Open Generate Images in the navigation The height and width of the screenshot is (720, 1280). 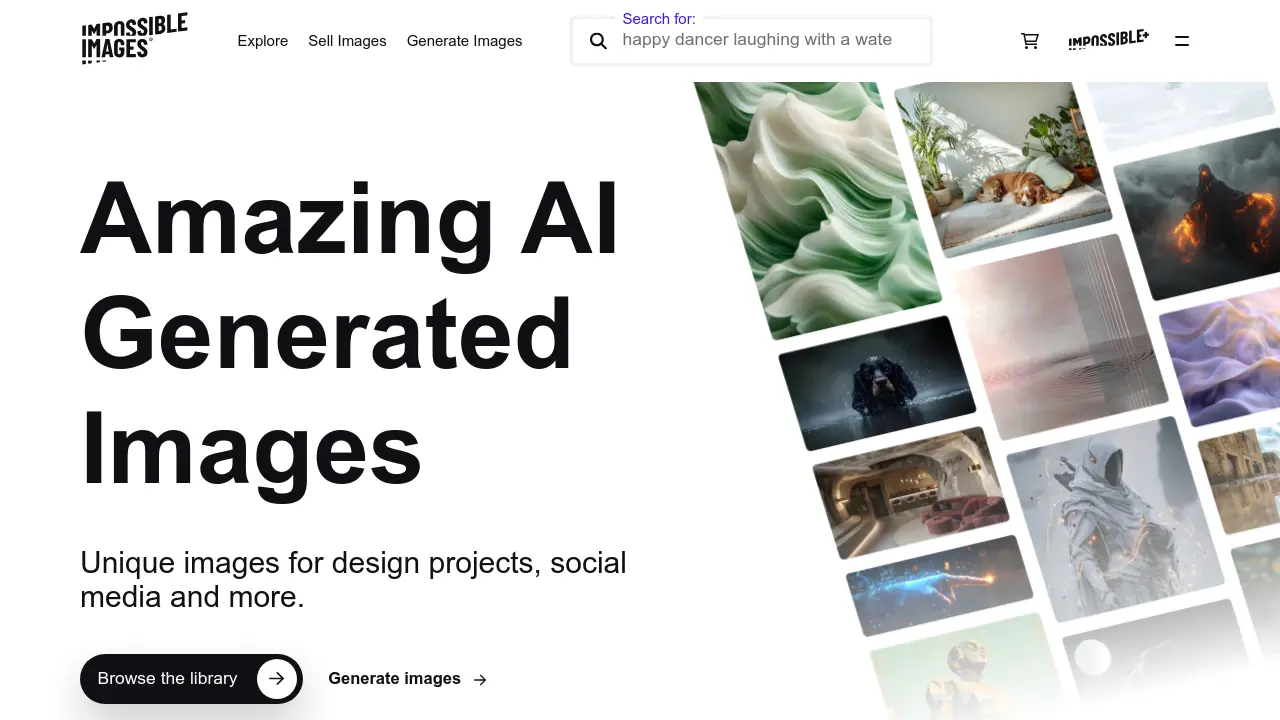click(465, 41)
